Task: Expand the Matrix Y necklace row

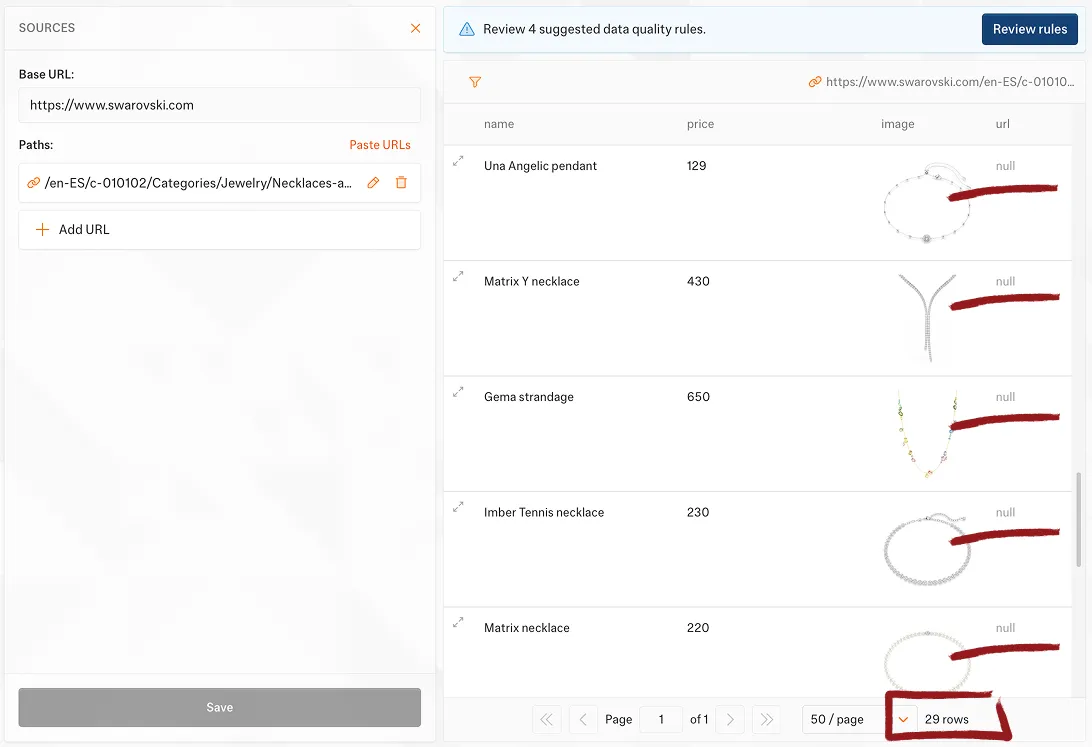Action: coord(458,277)
